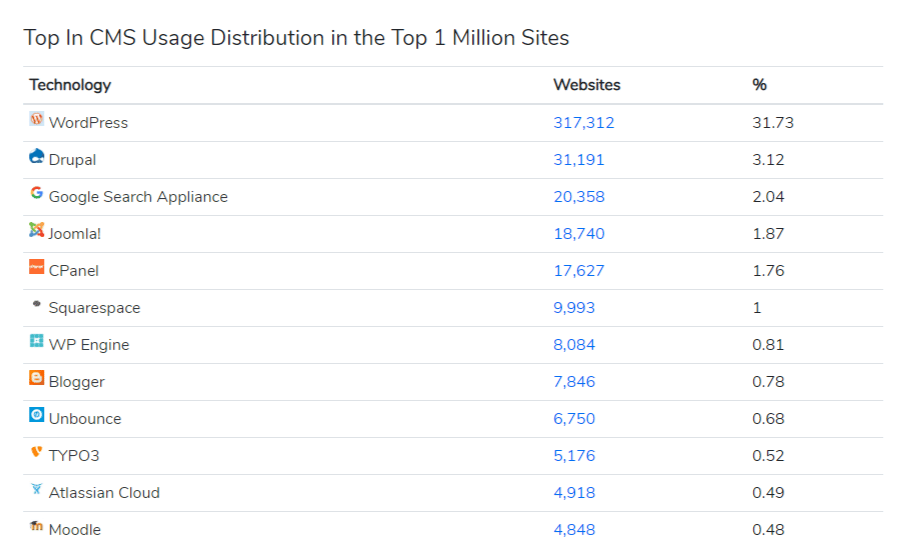Click the 31.73 percentage for WordPress
897x555 pixels.
point(773,122)
